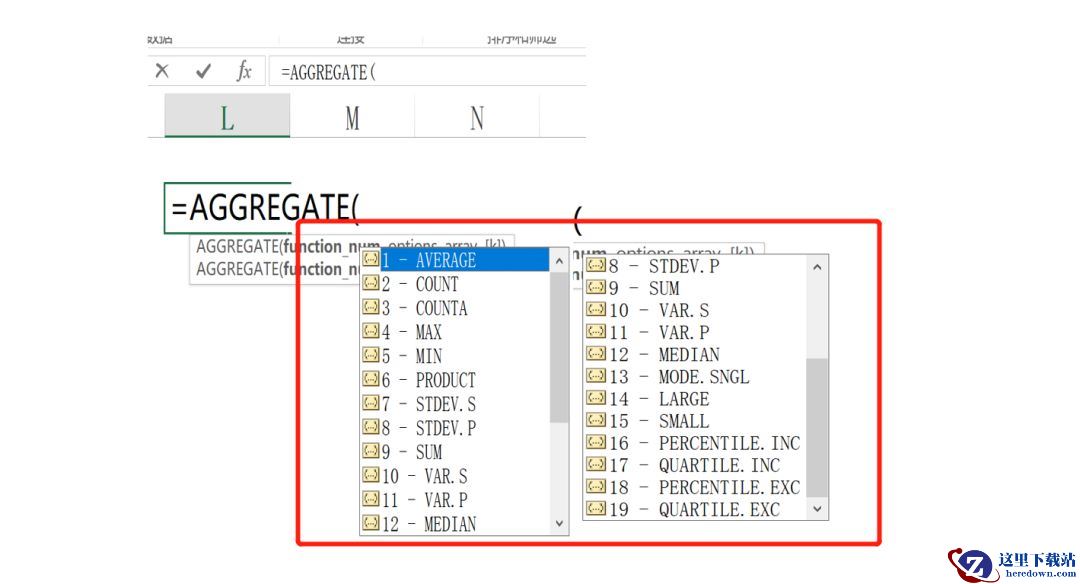
Task: Click the cell containing =AGGREGATE(
Action: click(x=227, y=208)
